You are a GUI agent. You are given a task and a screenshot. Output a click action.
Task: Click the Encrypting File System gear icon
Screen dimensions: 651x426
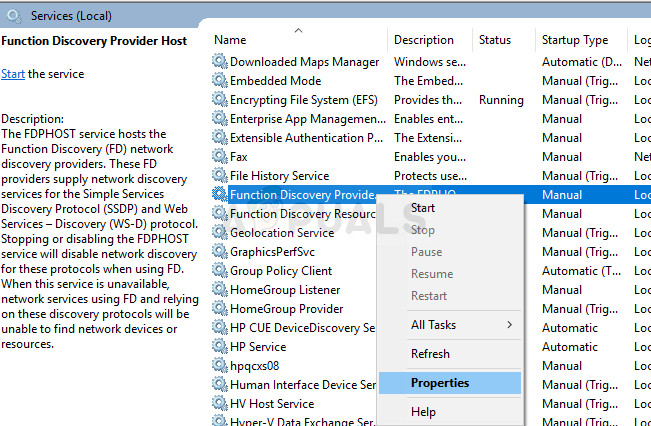(220, 100)
